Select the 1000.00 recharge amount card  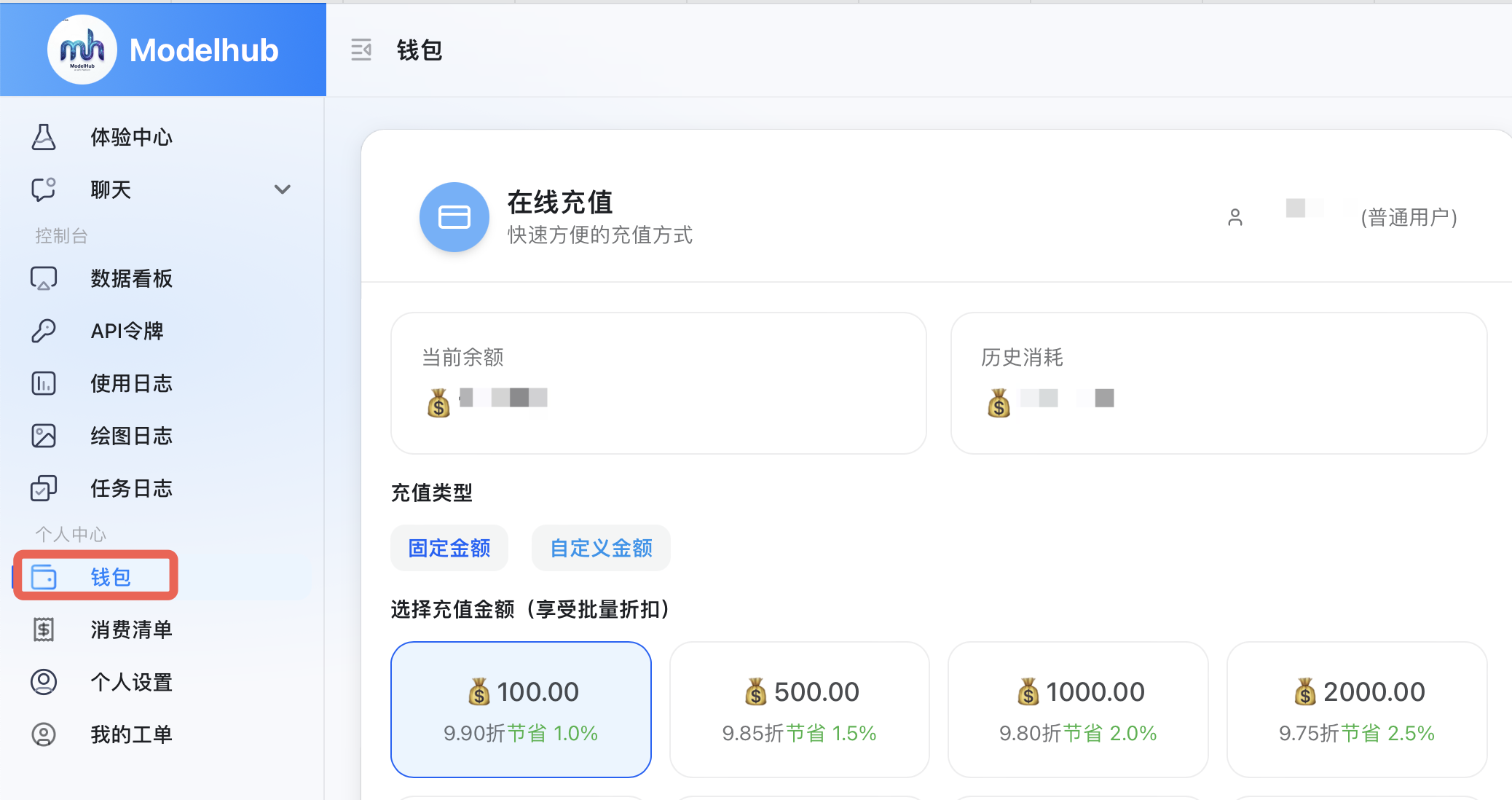pos(1078,710)
